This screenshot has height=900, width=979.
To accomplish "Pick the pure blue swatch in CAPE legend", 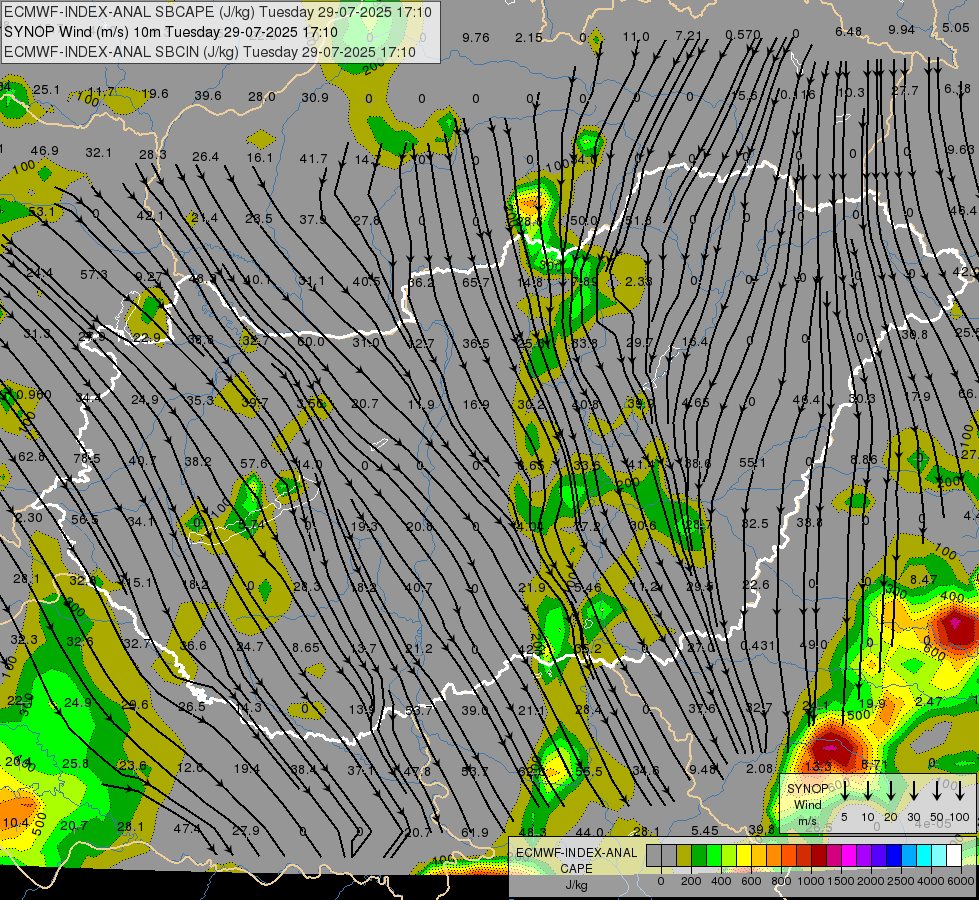I will (x=893, y=856).
